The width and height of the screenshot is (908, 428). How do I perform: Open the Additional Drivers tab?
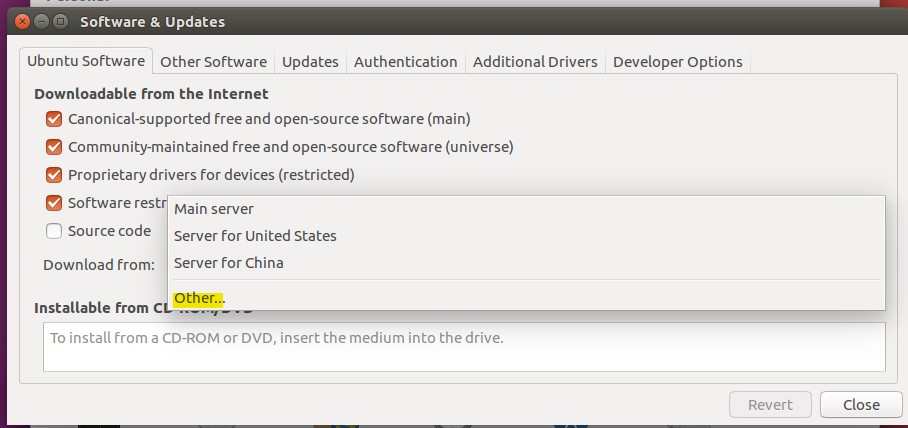point(535,62)
